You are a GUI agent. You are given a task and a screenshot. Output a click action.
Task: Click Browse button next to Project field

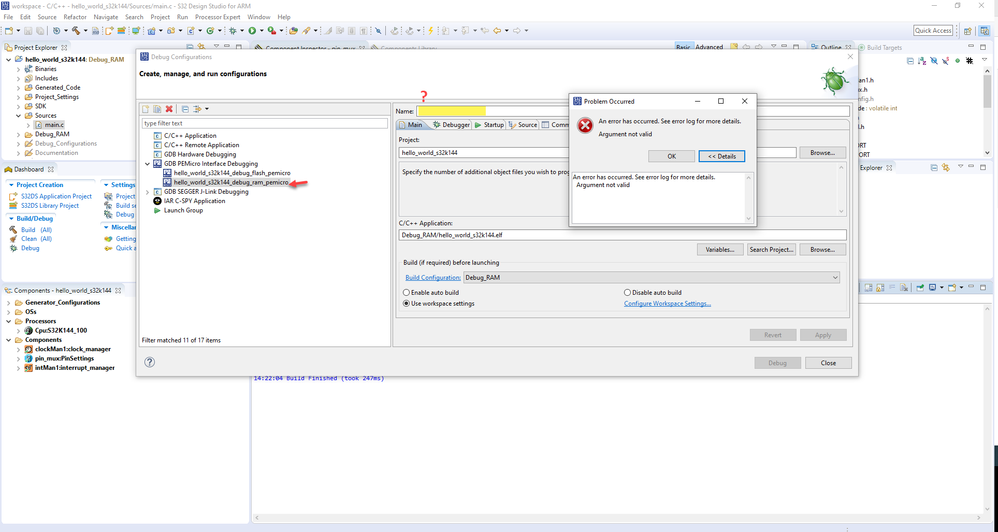pos(822,153)
